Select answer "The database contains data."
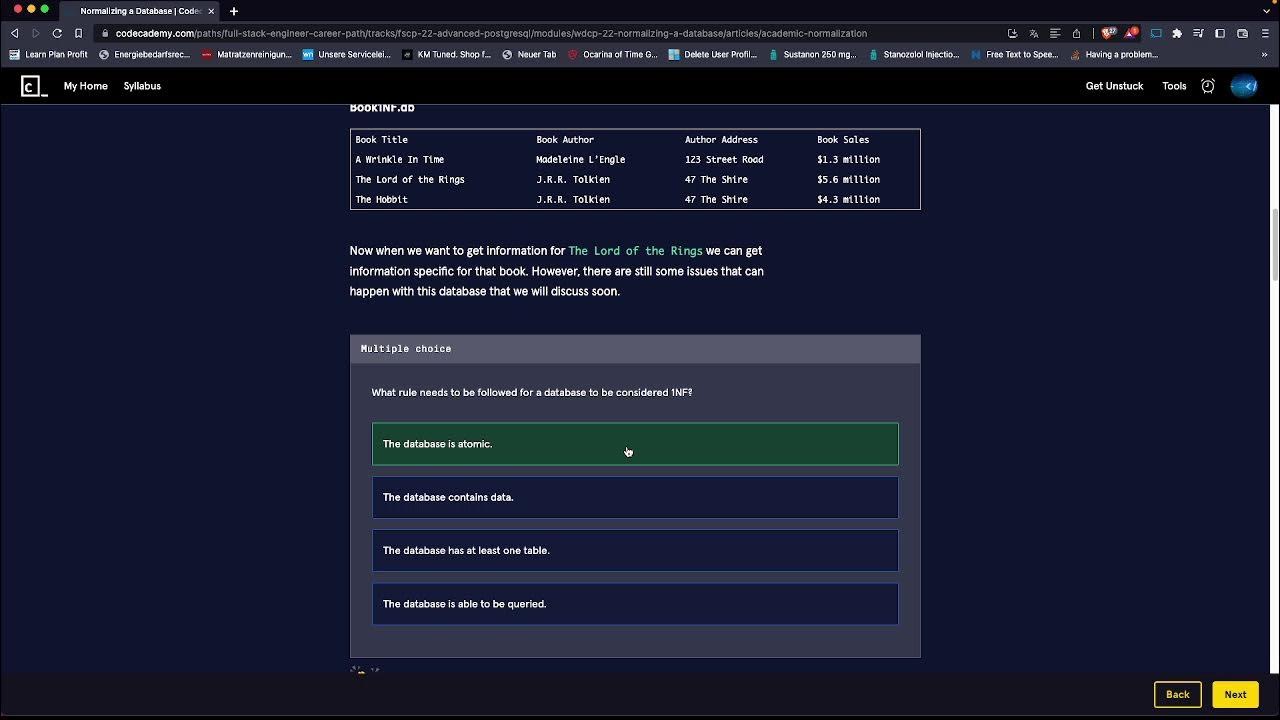Viewport: 1280px width, 720px height. pyautogui.click(x=635, y=497)
